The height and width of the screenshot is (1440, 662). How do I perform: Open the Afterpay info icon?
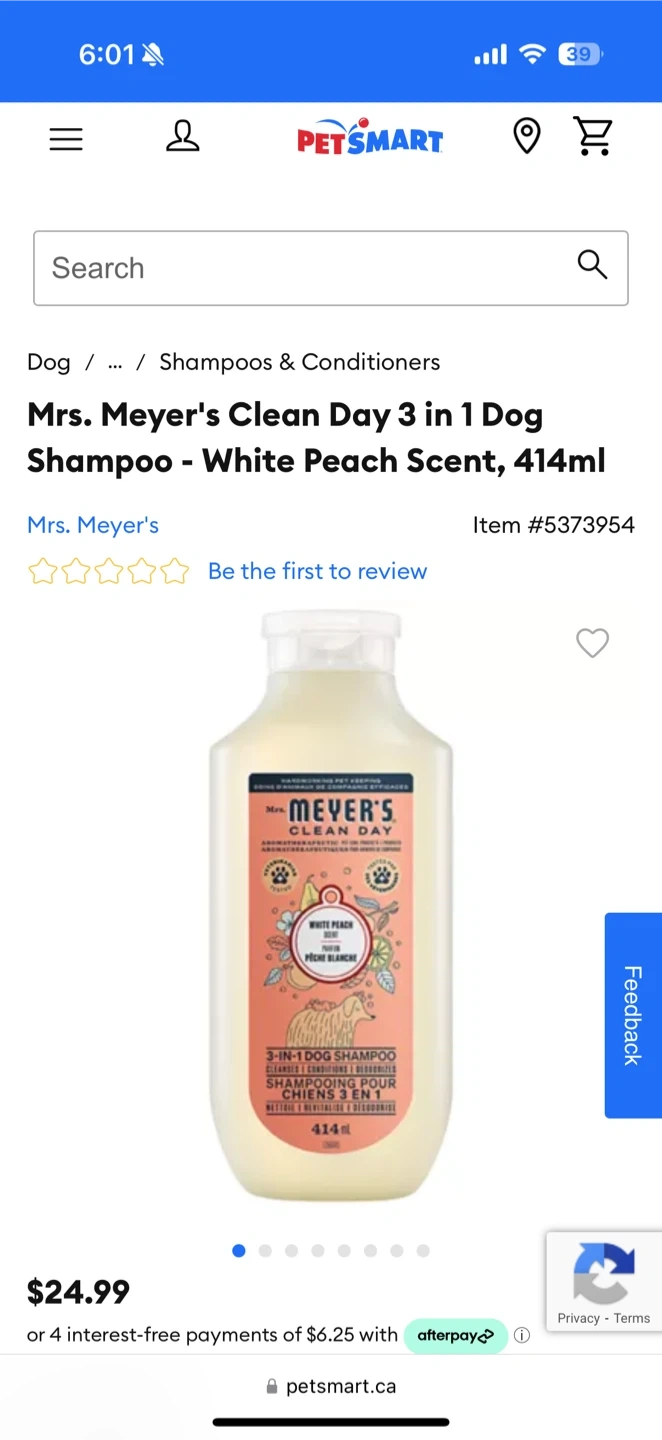[x=522, y=1335]
